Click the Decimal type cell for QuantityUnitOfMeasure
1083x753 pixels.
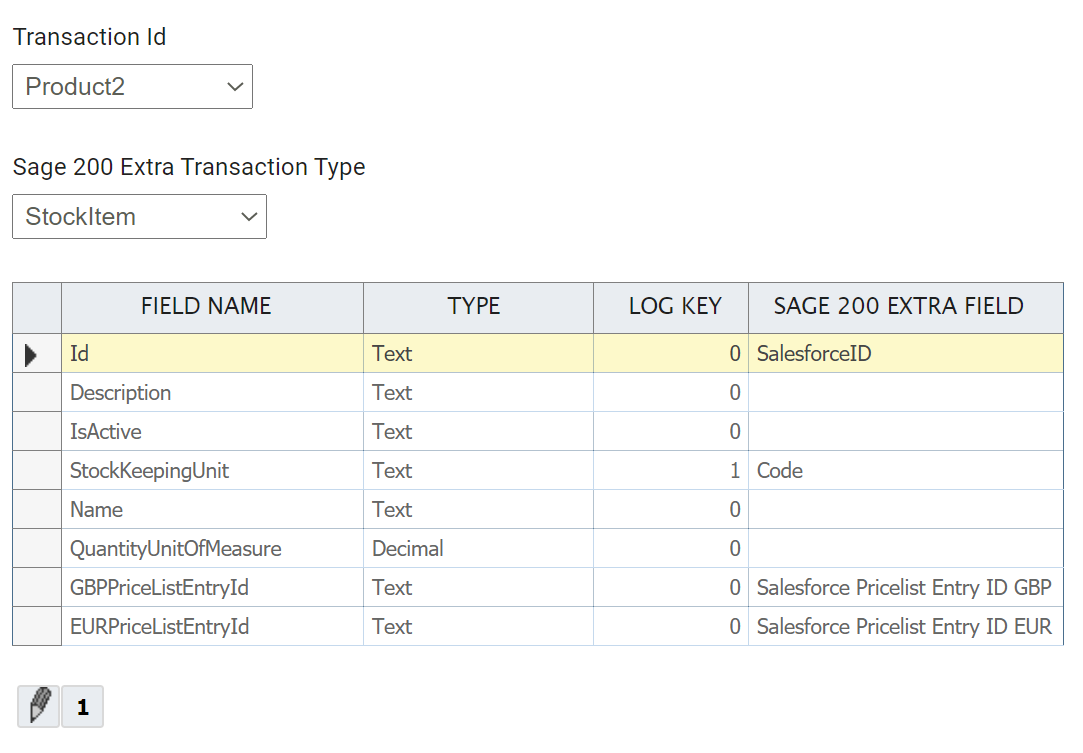(478, 549)
